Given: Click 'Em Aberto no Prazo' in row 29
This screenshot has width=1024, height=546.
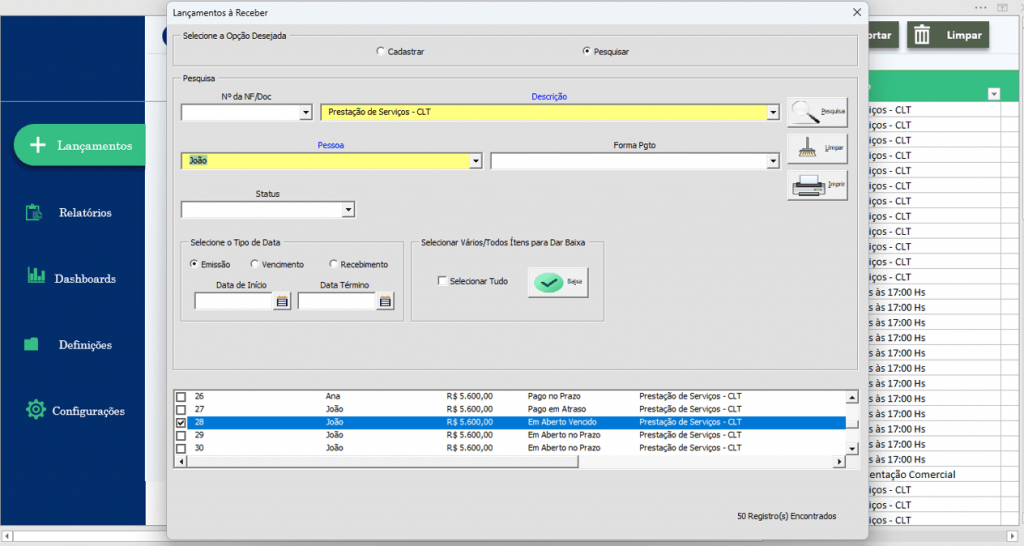Looking at the screenshot, I should tap(564, 436).
